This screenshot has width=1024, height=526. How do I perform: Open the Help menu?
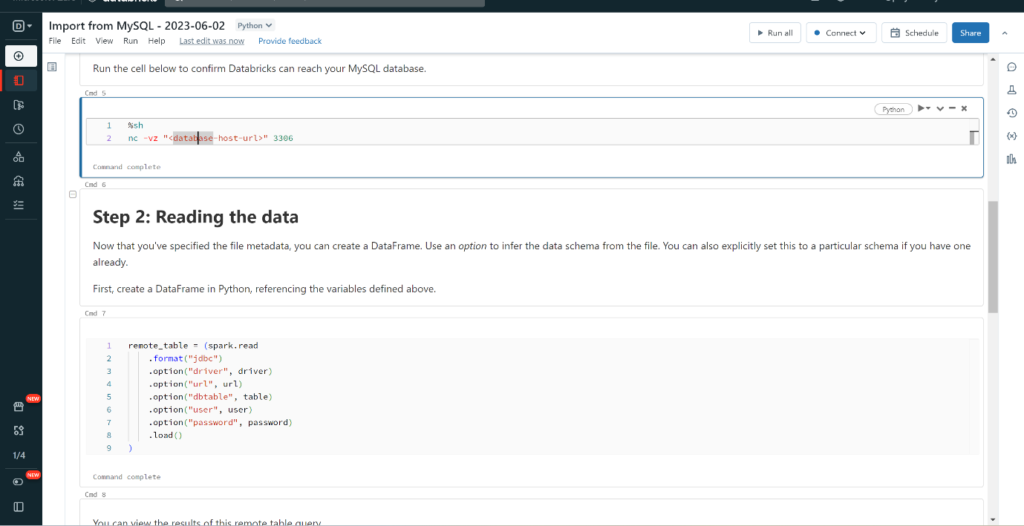click(157, 41)
